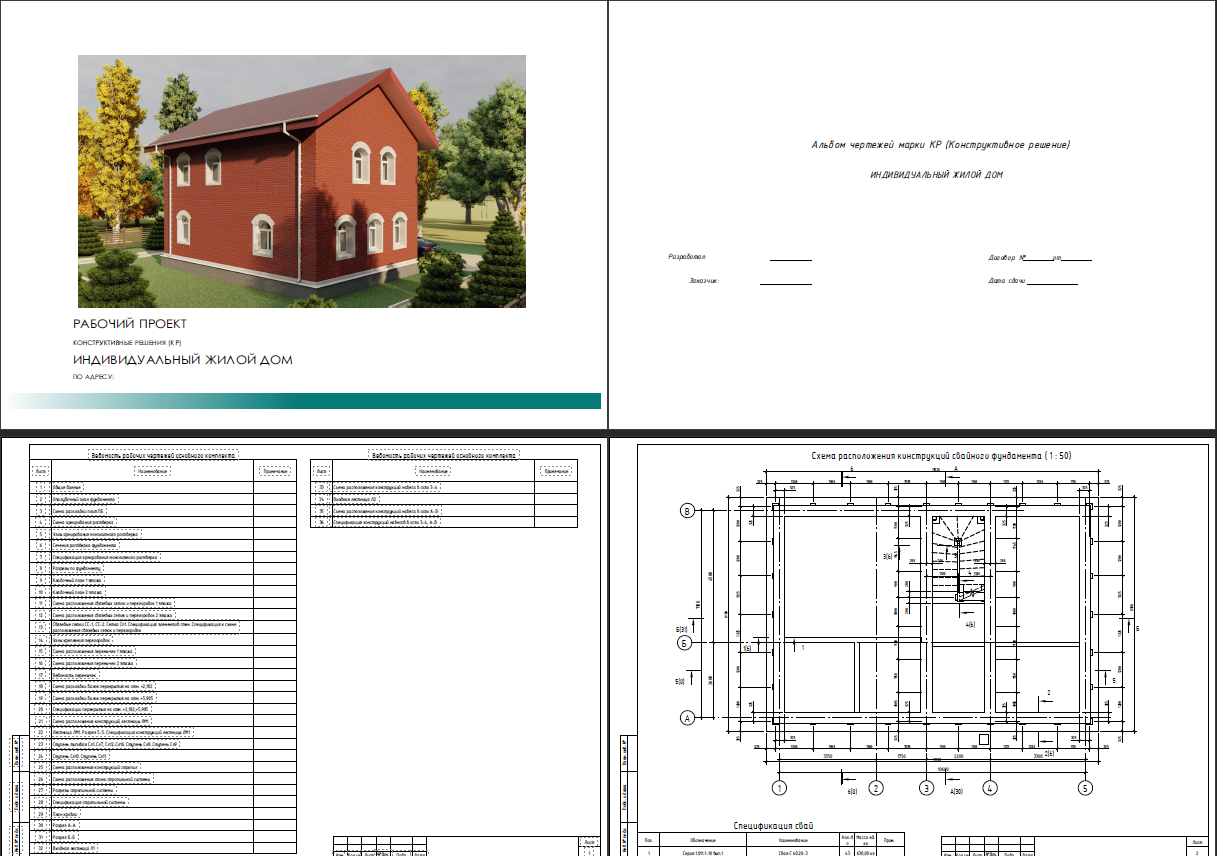Click row 9 'Кладочный план 1 этажа'
This screenshot has width=1217, height=856.
click(x=164, y=580)
